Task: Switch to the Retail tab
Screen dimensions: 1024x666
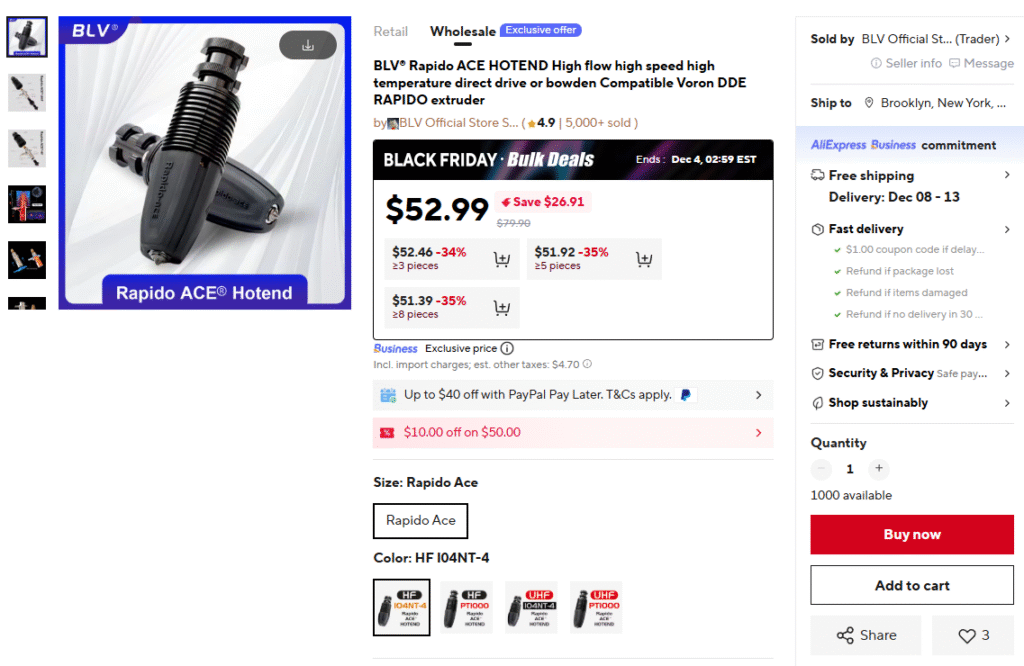Action: [391, 31]
